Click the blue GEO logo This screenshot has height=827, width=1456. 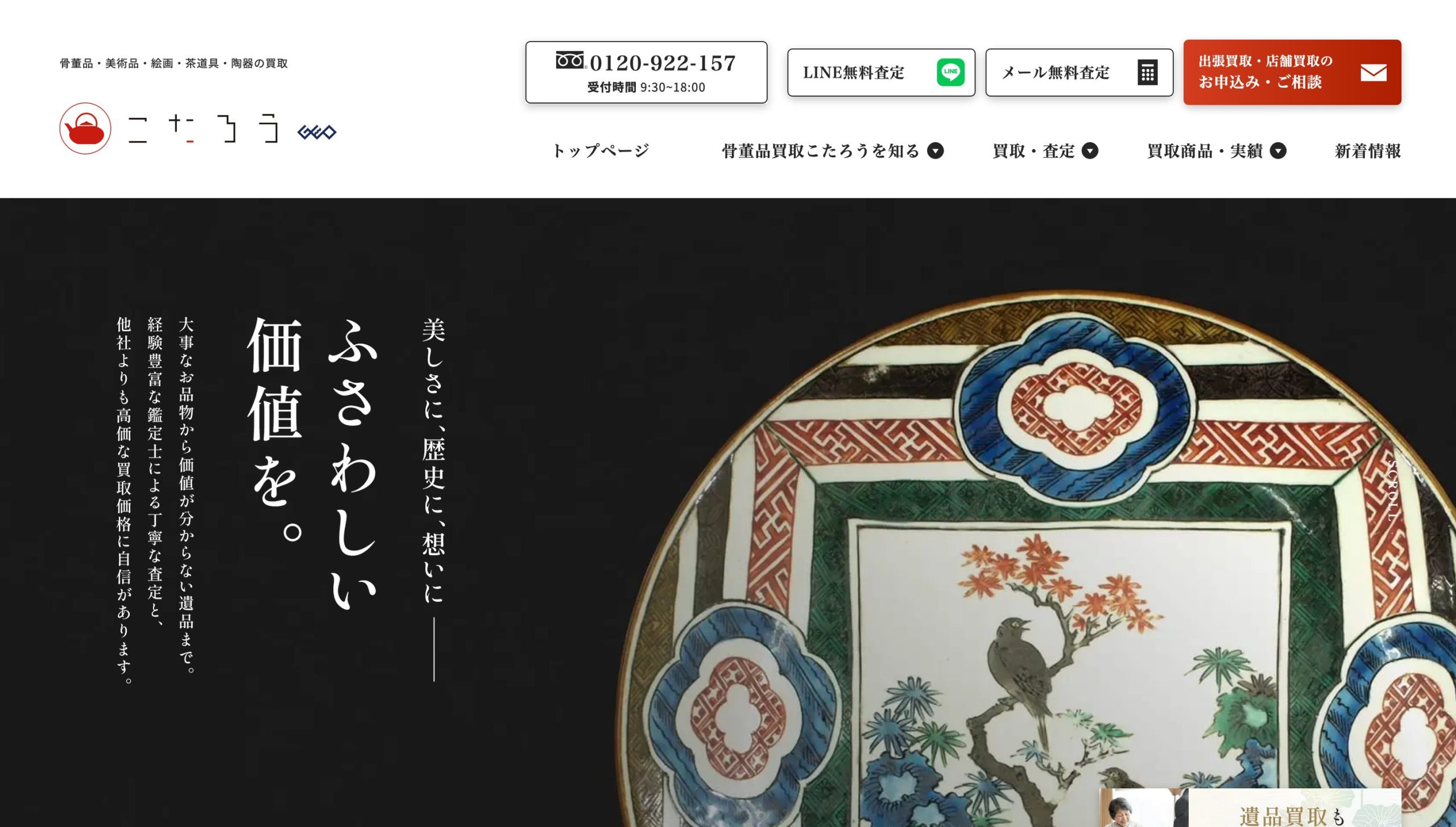pos(317,133)
